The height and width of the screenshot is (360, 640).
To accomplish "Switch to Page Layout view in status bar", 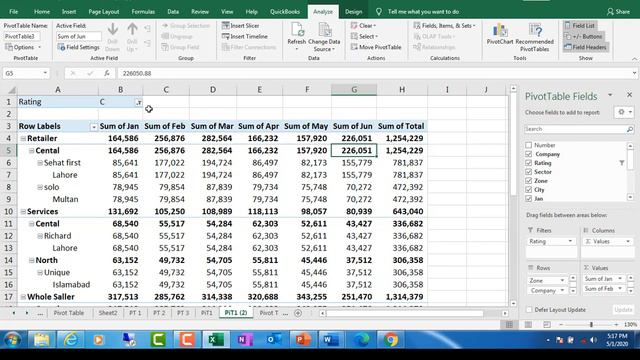I will pos(528,324).
